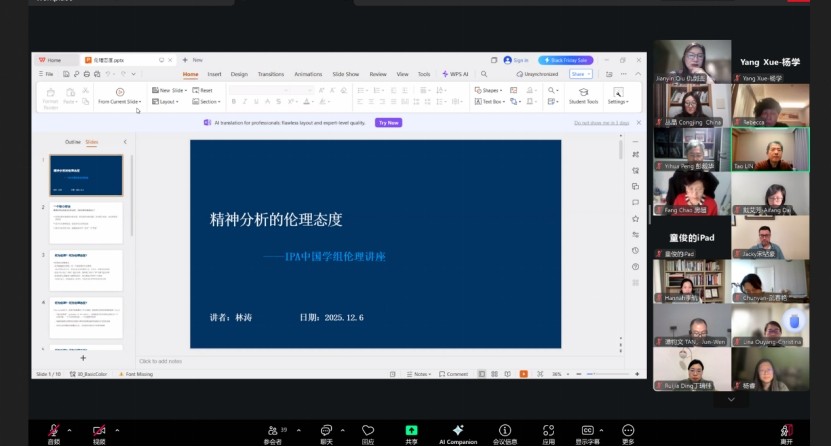Open the chat (聊天) panel
This screenshot has width=831, height=447.
tap(326, 430)
